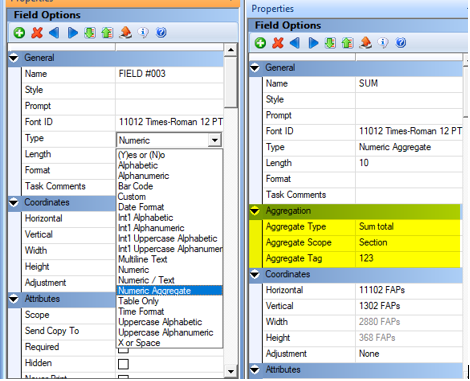Click green add icon in right Field Options toolbar
Screen dimensions: 470x381
(x=260, y=43)
